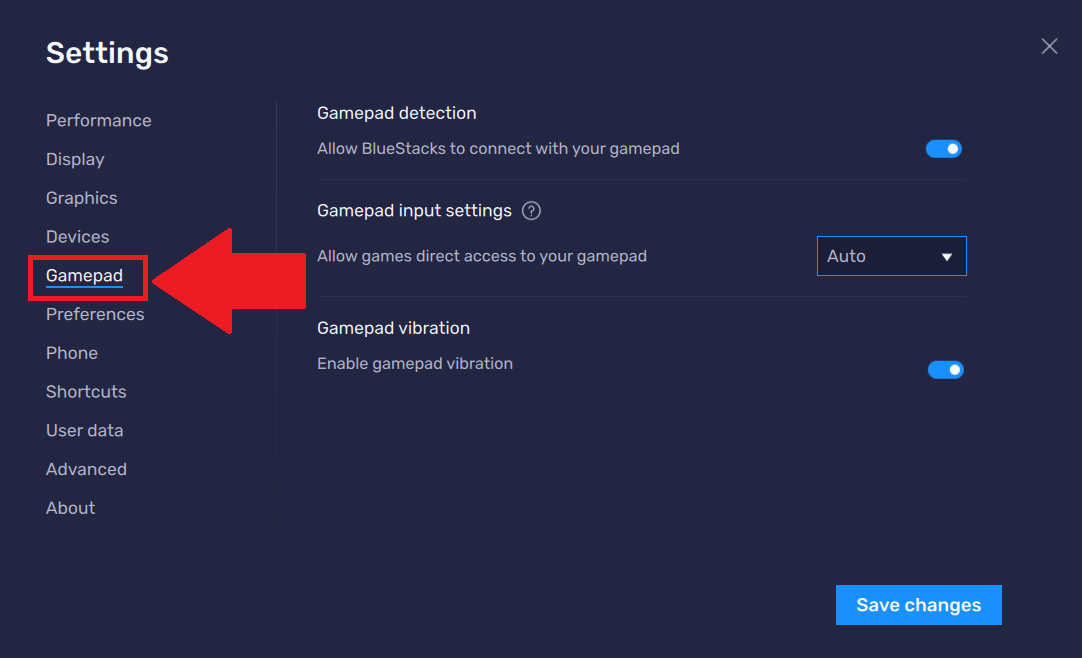
Task: Click the Gamepad vibration heading
Action: (393, 328)
